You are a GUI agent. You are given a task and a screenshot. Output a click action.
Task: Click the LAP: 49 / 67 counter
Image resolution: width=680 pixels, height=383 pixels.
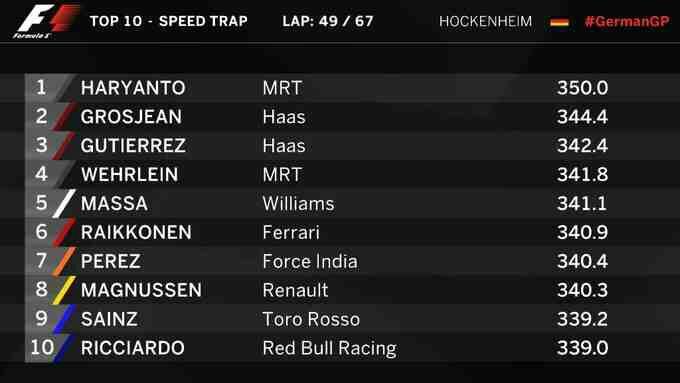point(328,21)
